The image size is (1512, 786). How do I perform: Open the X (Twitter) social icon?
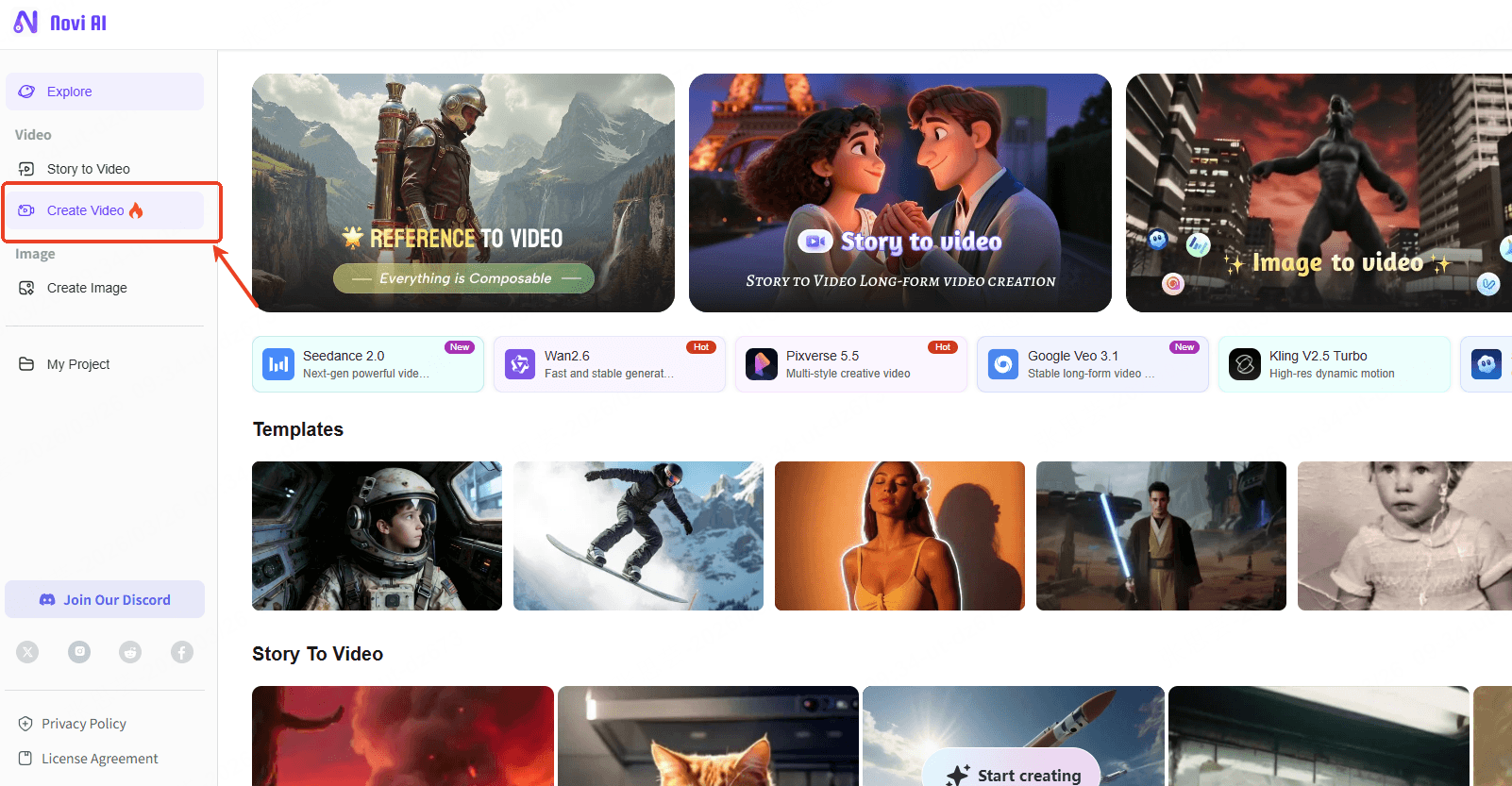pos(27,652)
